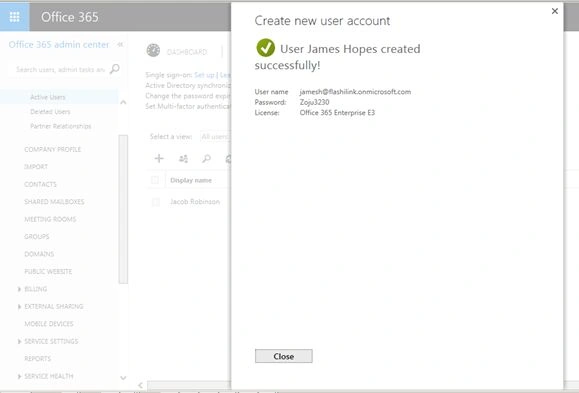Click the sidebar scroll down arrow
579x393 pixels.
[123, 377]
